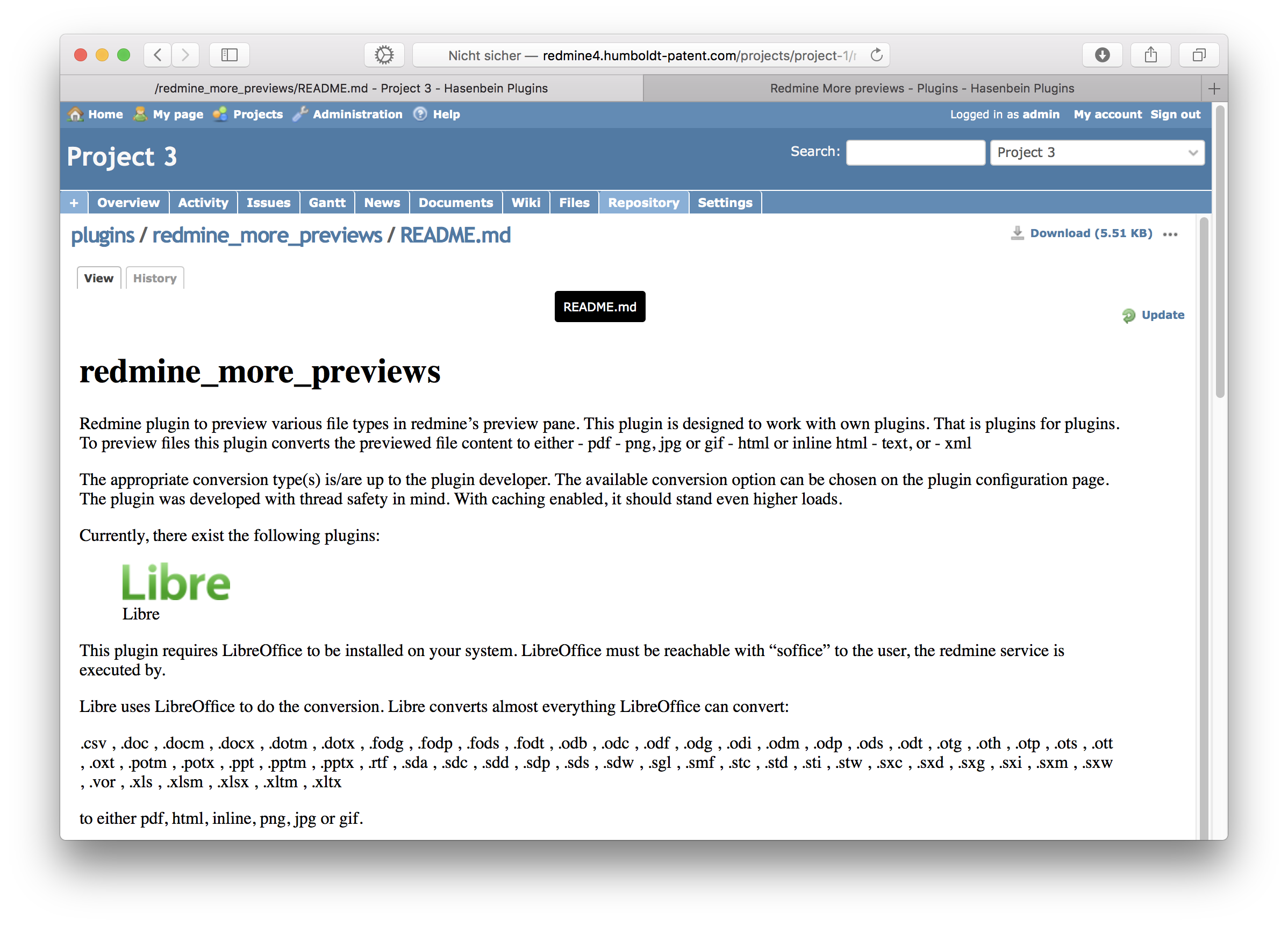Reload the page with the refresh icon
1288x926 pixels.
click(876, 55)
